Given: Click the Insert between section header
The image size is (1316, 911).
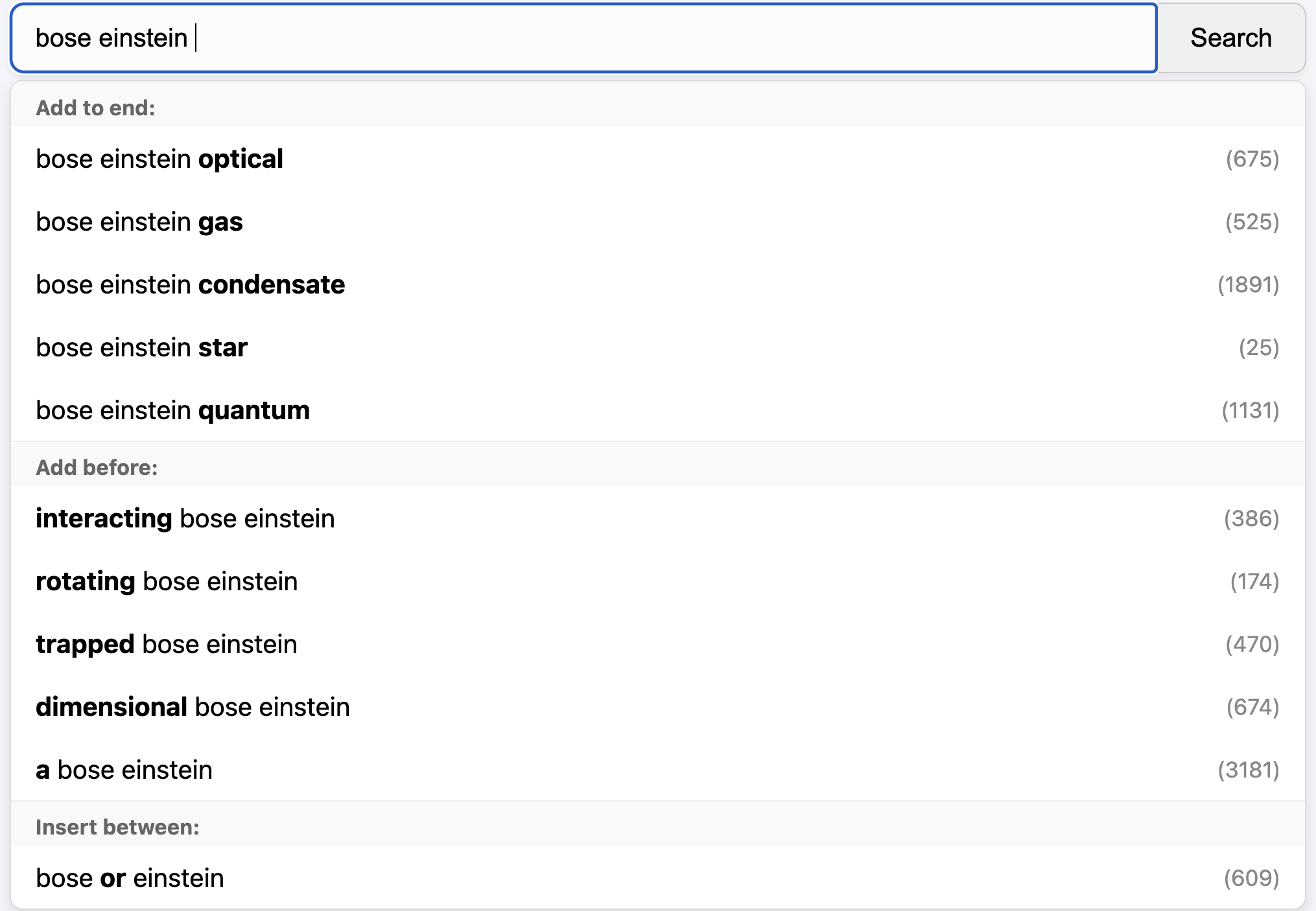Looking at the screenshot, I should point(117,827).
